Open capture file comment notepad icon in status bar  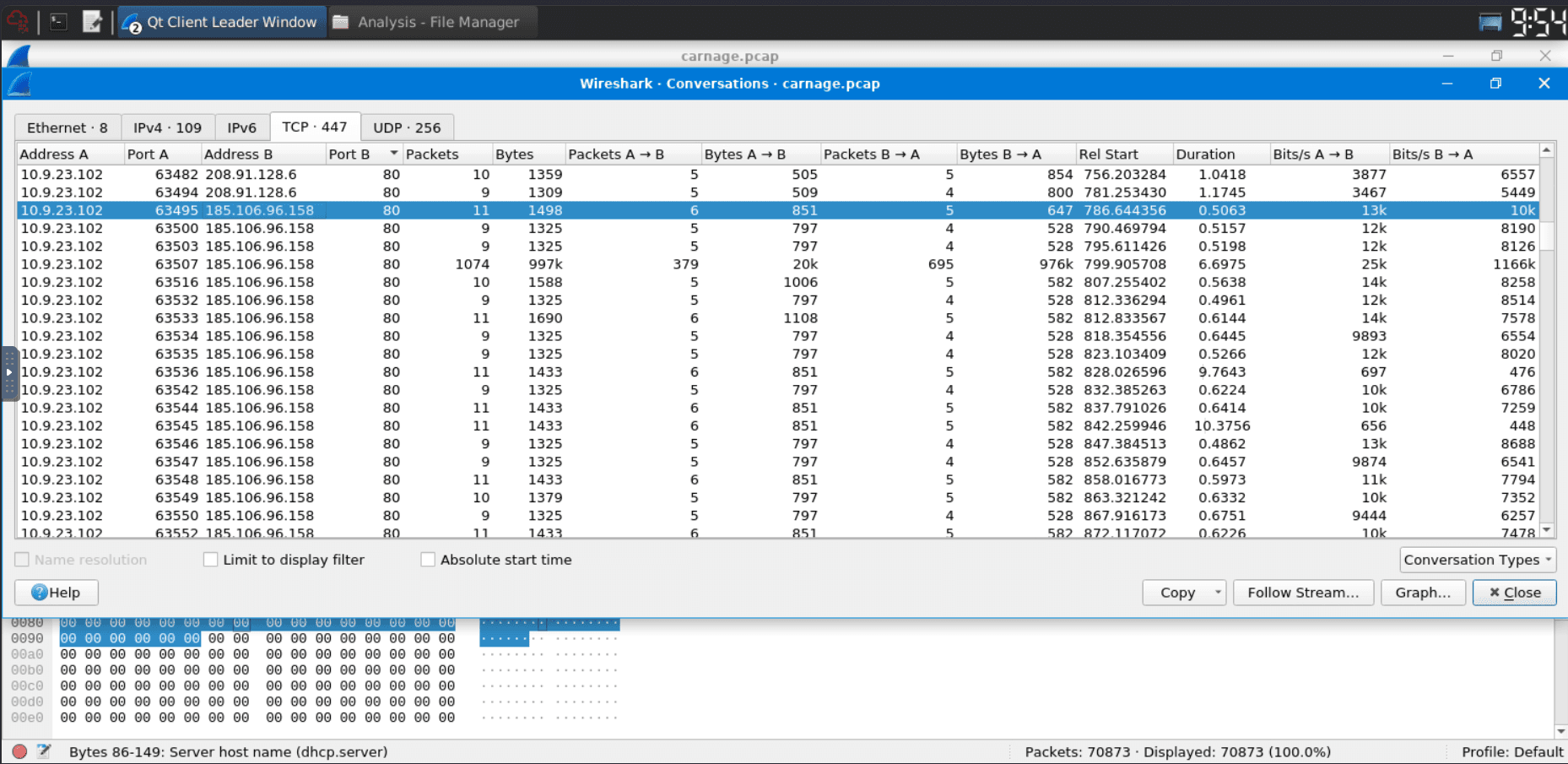(44, 751)
